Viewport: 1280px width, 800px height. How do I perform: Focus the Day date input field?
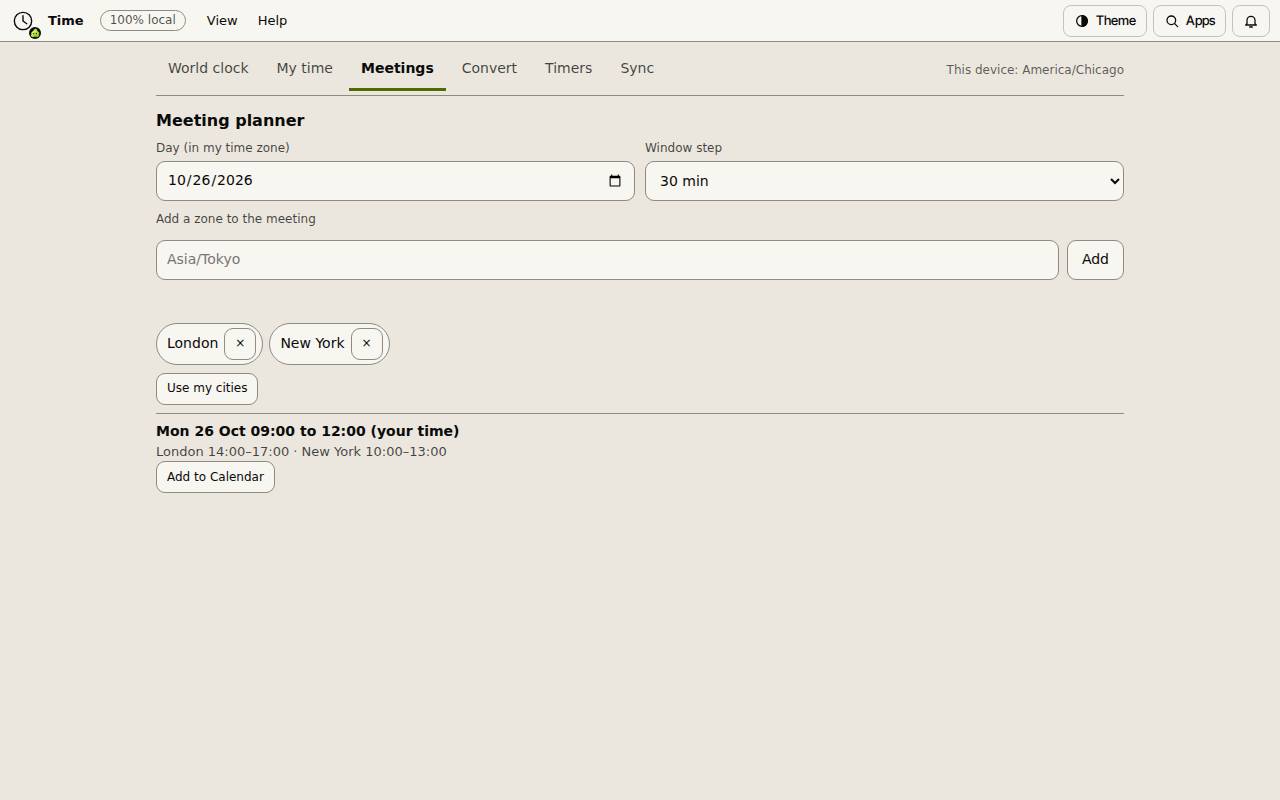click(x=395, y=181)
